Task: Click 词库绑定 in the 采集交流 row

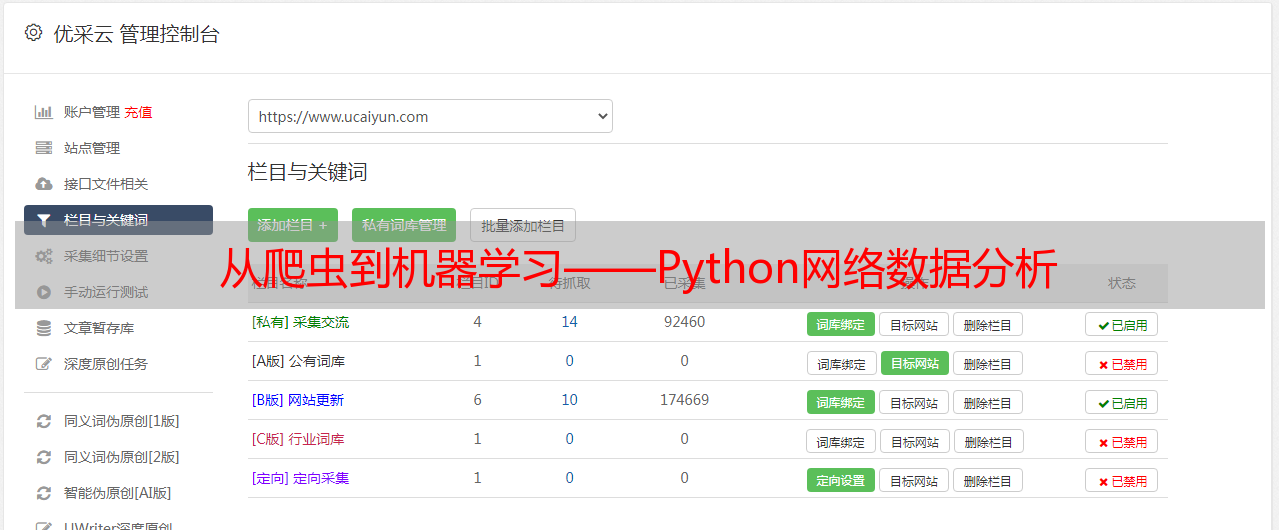Action: click(841, 324)
